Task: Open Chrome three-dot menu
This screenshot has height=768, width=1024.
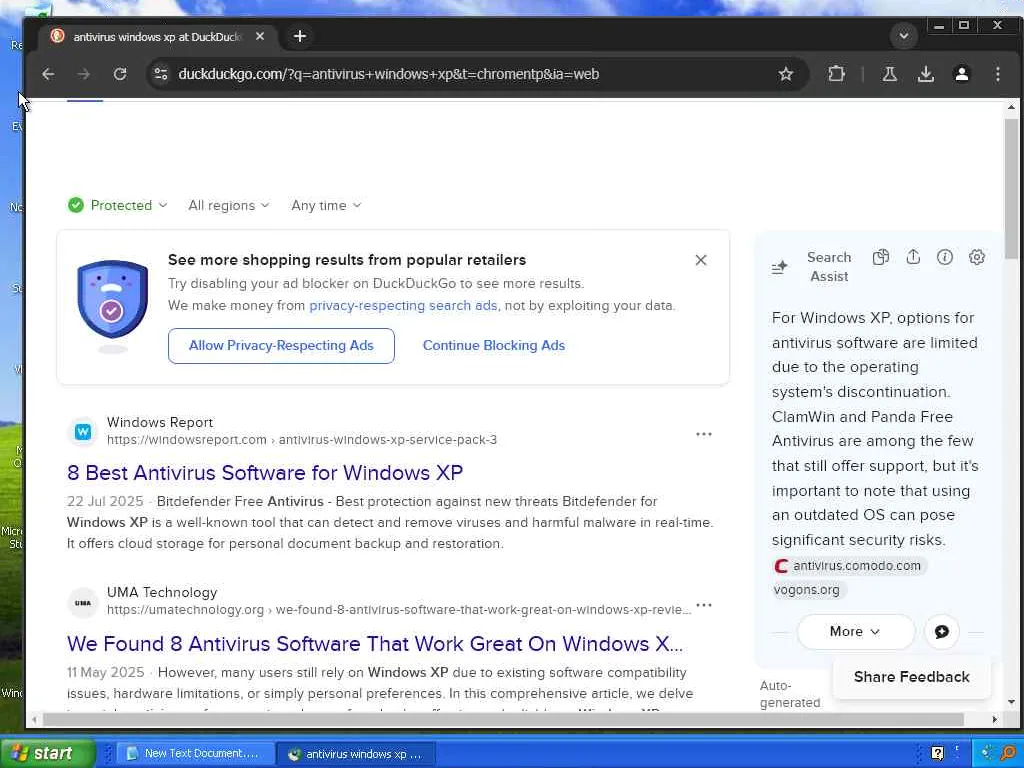Action: tap(997, 74)
